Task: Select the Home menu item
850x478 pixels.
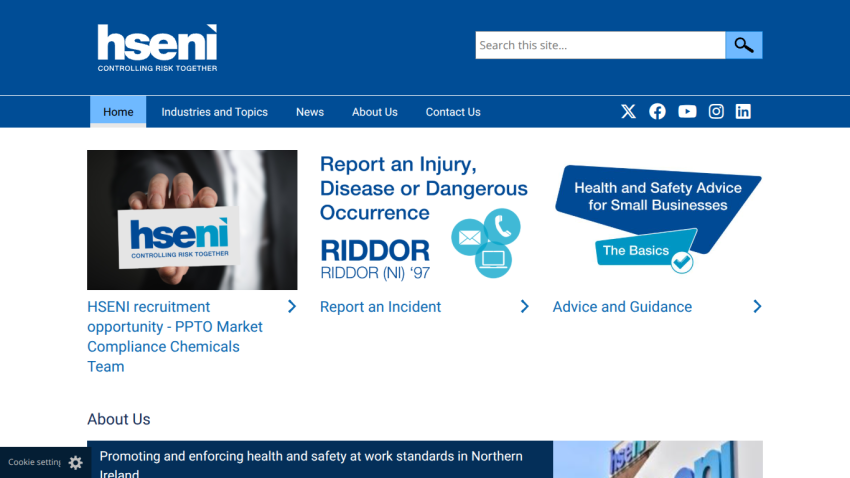Action: tap(118, 112)
